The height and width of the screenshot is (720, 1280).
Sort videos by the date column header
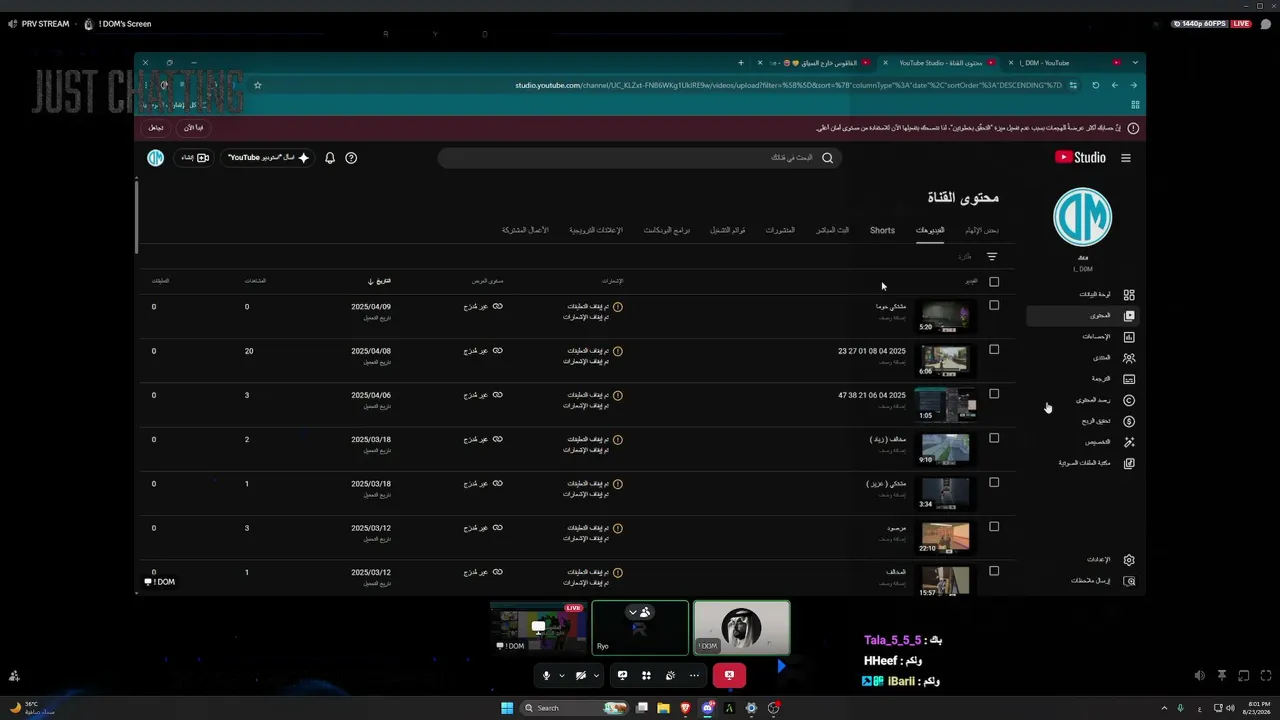click(379, 281)
